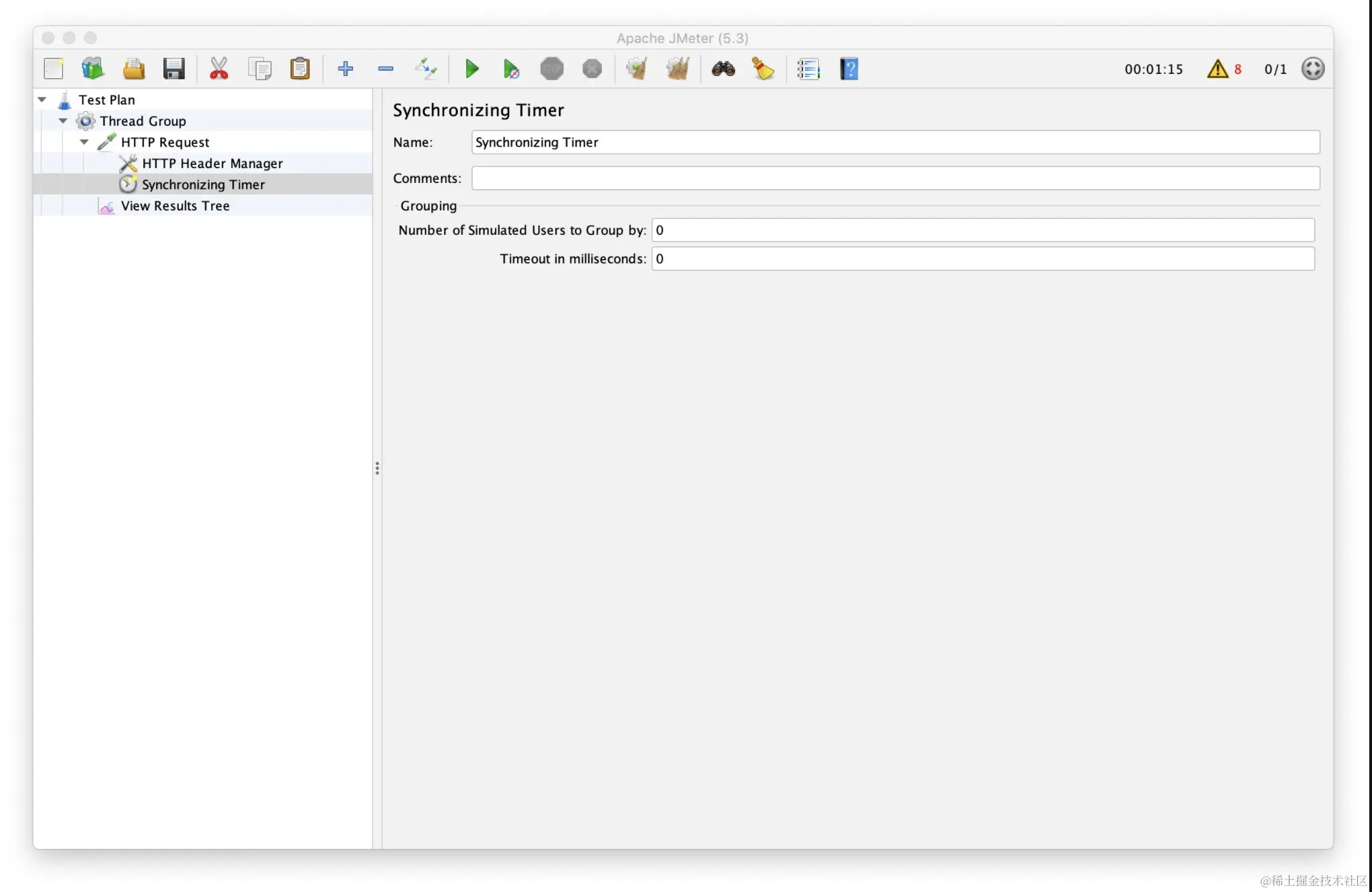Screen dimensions: 1372x892
Task: Click the Clear All brooms icon
Action: (677, 69)
